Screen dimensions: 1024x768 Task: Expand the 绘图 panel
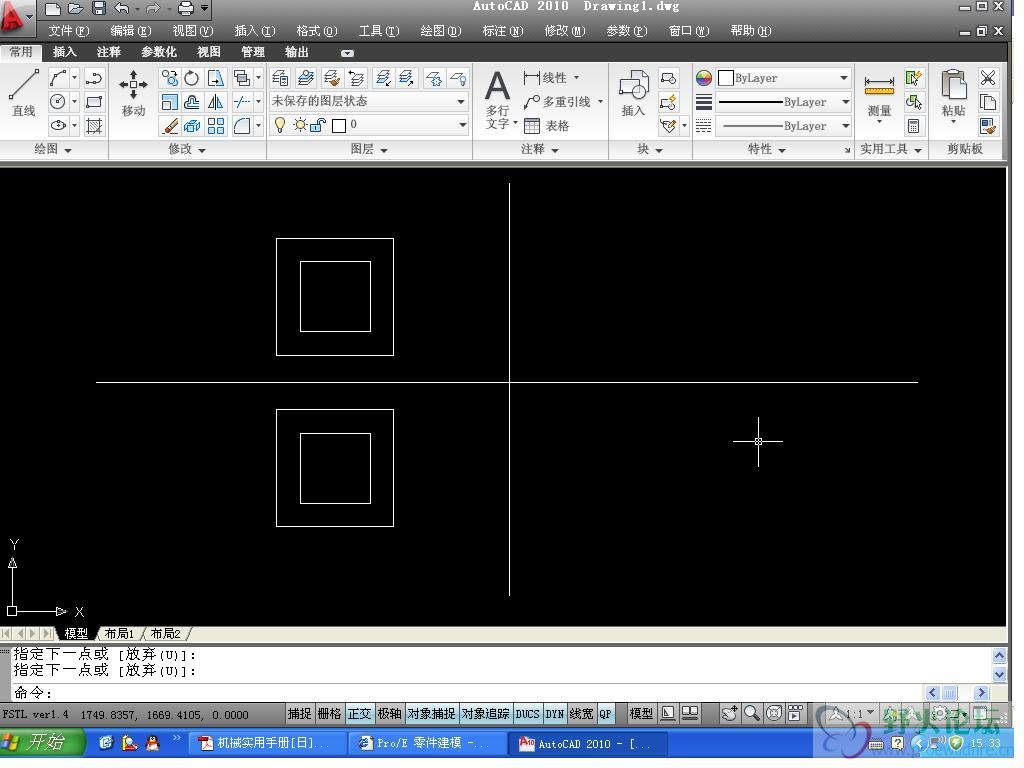[54, 149]
